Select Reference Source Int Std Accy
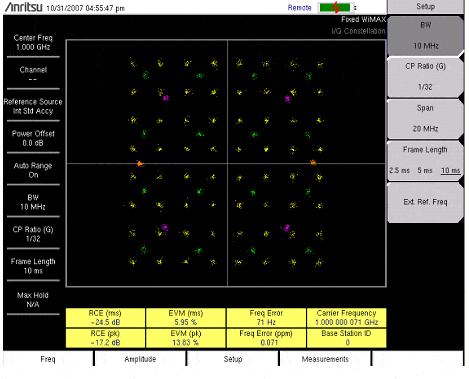Image resolution: width=469 pixels, height=379 pixels. coord(33,106)
